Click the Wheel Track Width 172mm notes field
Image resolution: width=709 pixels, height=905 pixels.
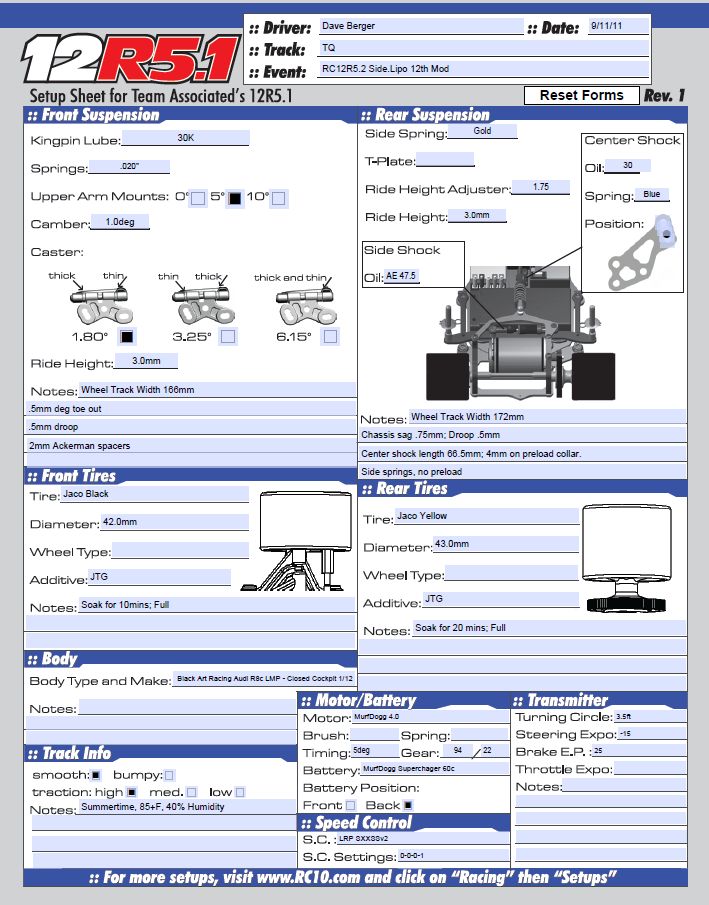(x=548, y=417)
